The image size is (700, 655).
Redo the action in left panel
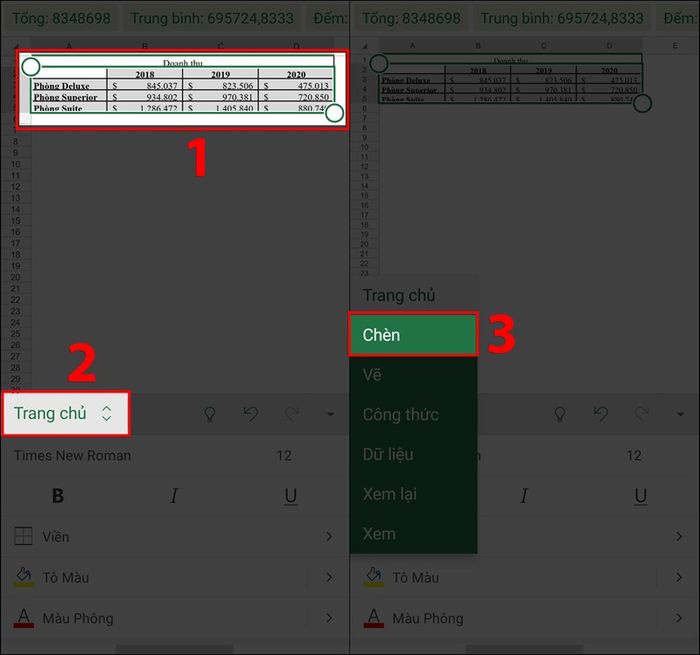point(292,414)
